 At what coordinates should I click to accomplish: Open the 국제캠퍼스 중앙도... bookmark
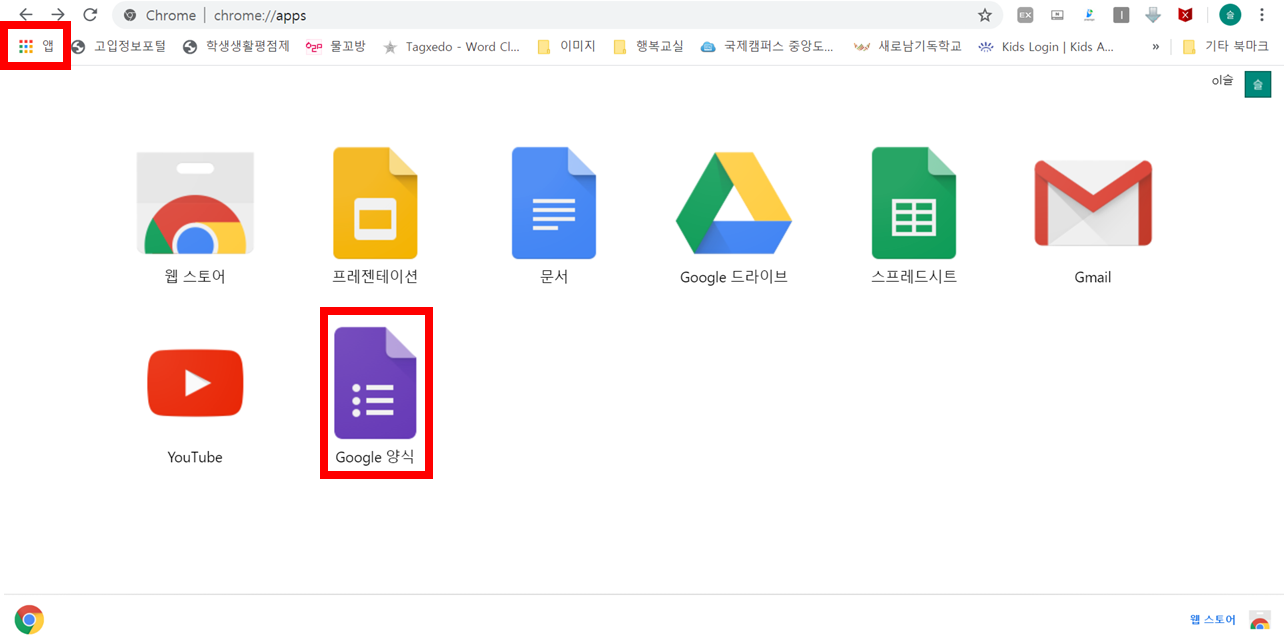pos(767,46)
